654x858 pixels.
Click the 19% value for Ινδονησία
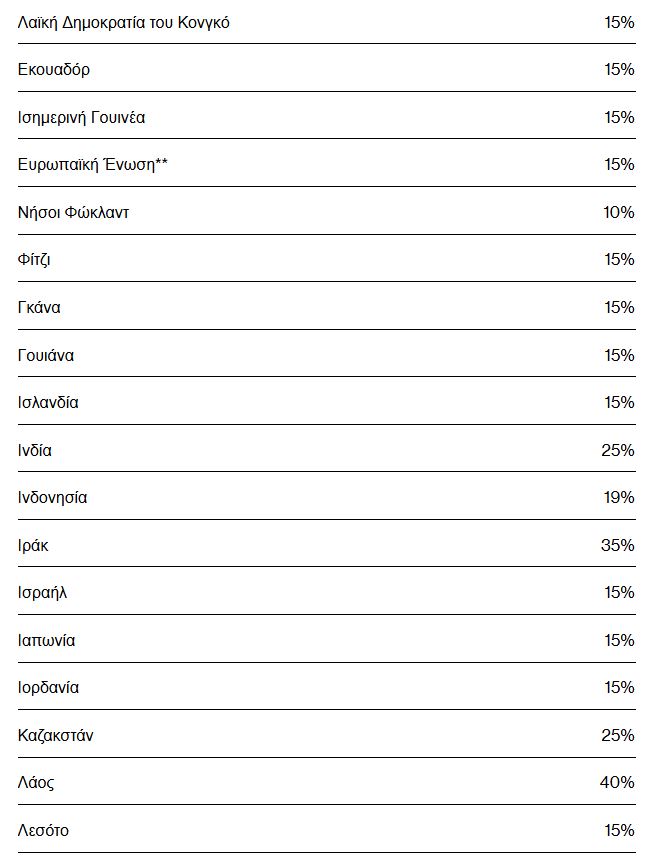[618, 497]
